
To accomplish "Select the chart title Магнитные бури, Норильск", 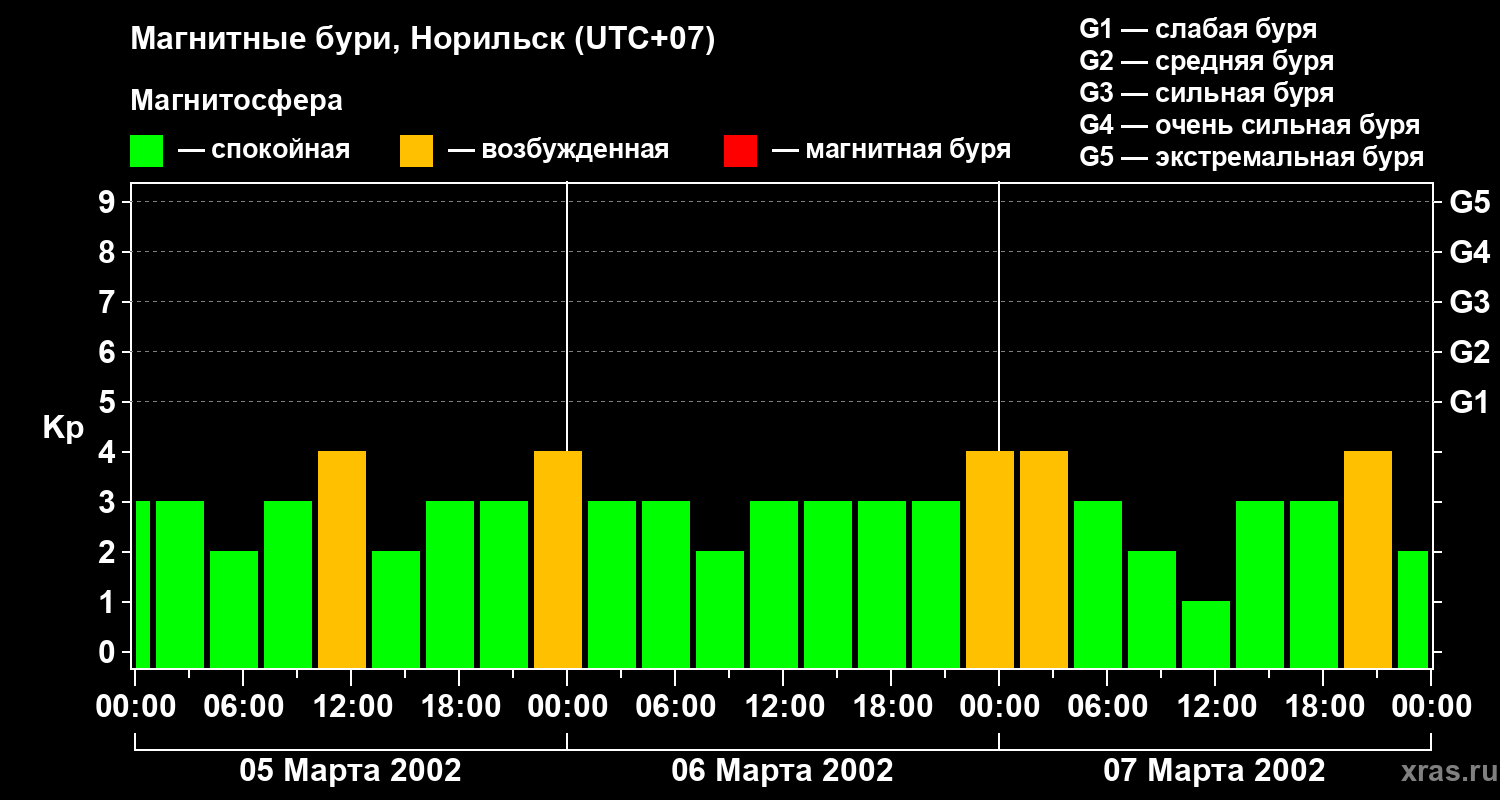I will pos(423,40).
